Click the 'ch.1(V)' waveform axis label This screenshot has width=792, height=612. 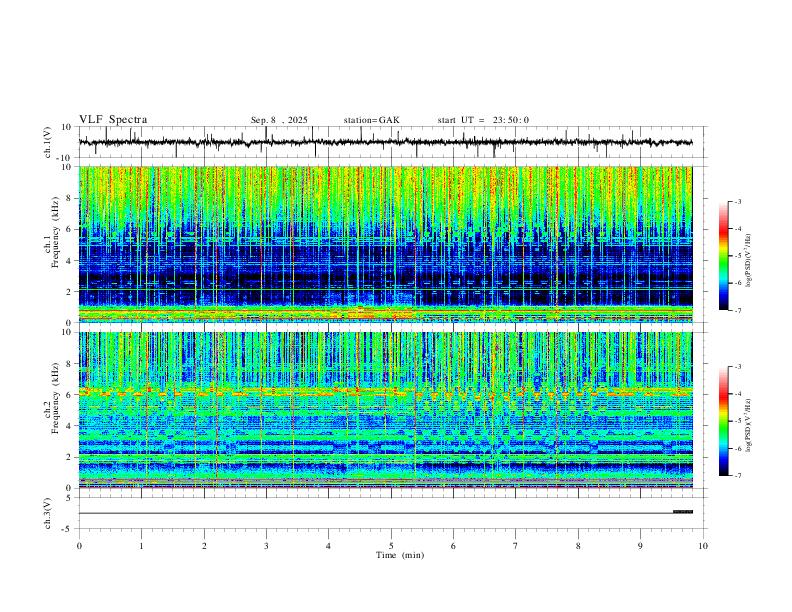[48, 142]
